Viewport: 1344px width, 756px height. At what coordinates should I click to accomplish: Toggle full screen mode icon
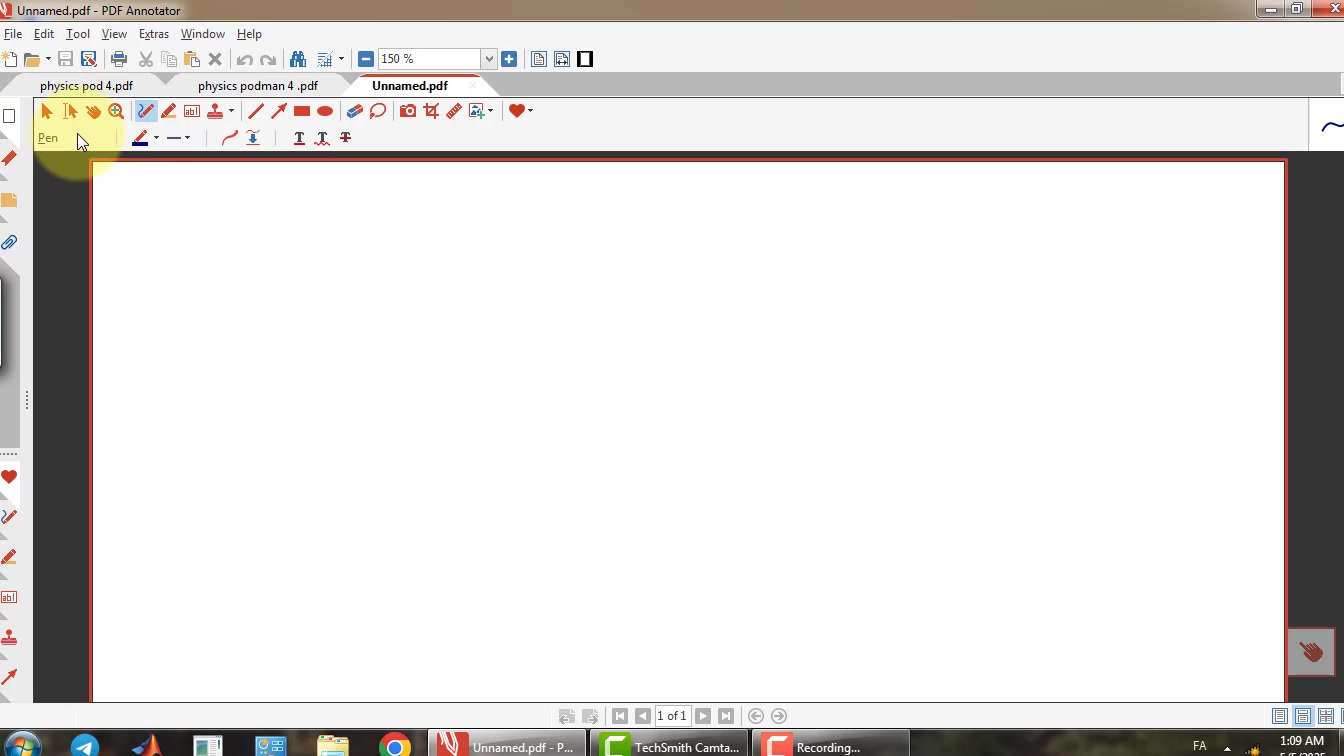(585, 59)
